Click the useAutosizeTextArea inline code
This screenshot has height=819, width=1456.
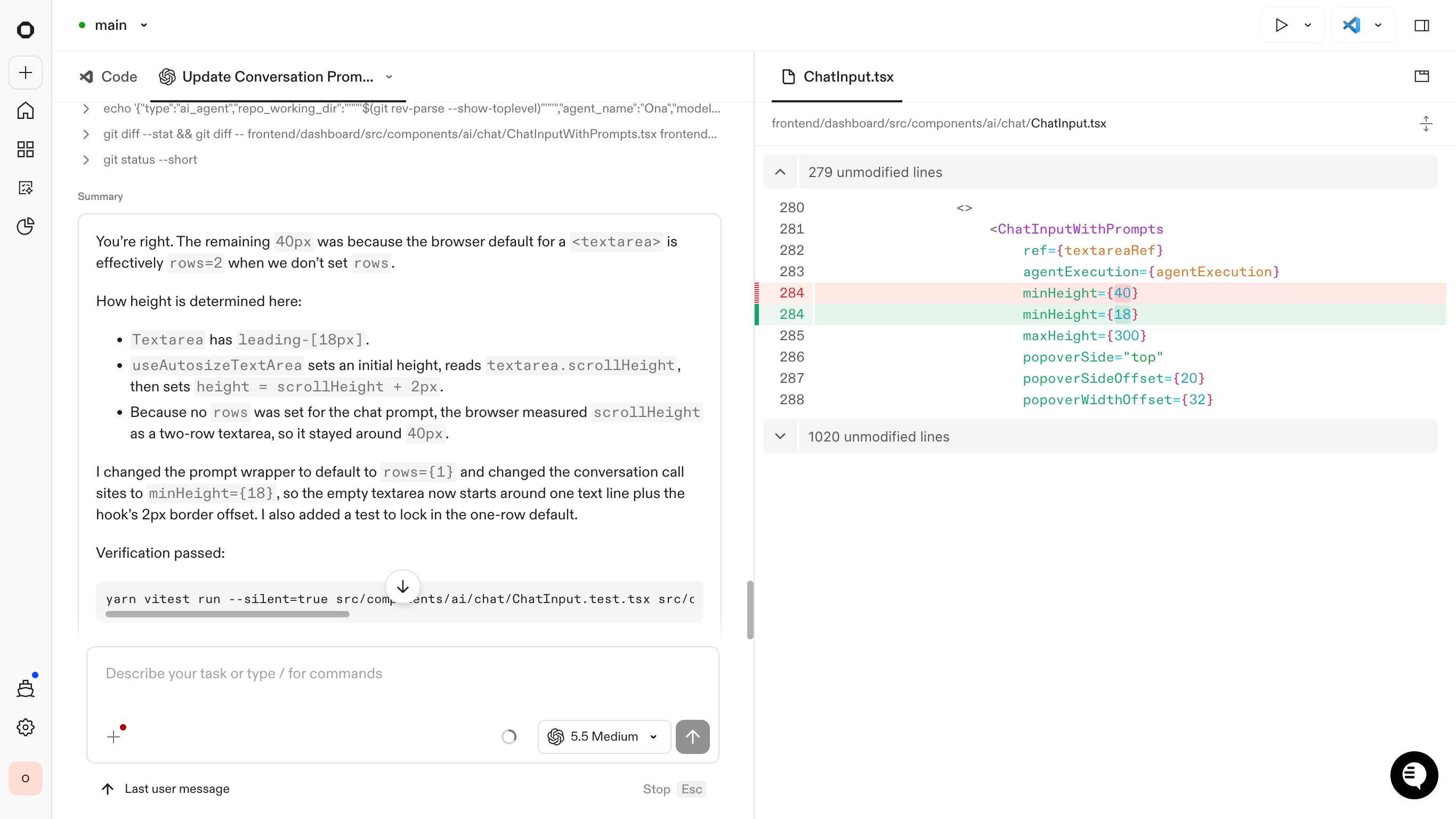[x=217, y=365]
